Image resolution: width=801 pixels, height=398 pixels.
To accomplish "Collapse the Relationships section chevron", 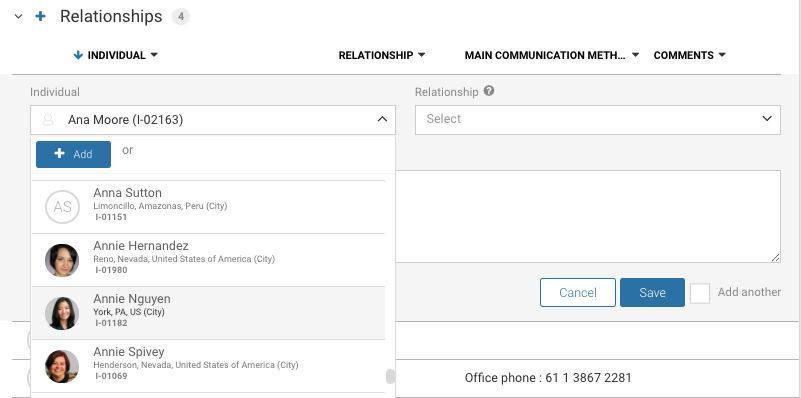I will [x=19, y=16].
